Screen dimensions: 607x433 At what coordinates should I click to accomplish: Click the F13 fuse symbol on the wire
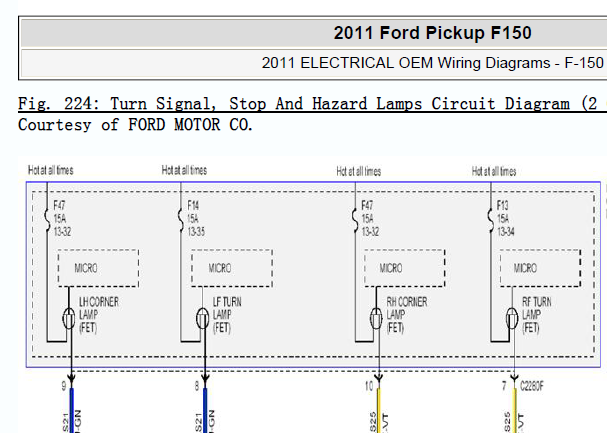490,221
